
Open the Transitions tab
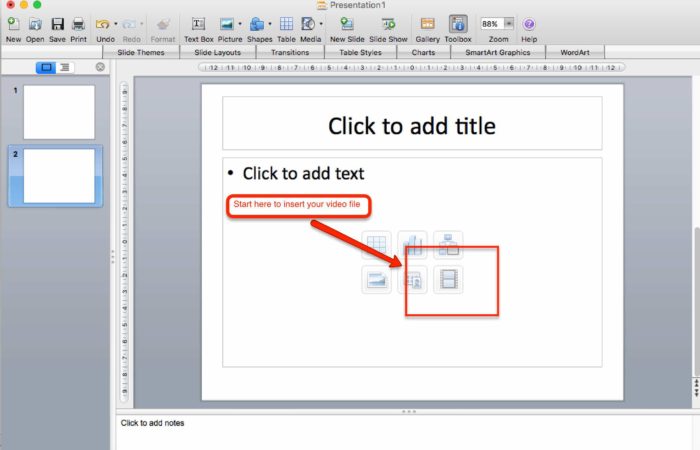[290, 52]
